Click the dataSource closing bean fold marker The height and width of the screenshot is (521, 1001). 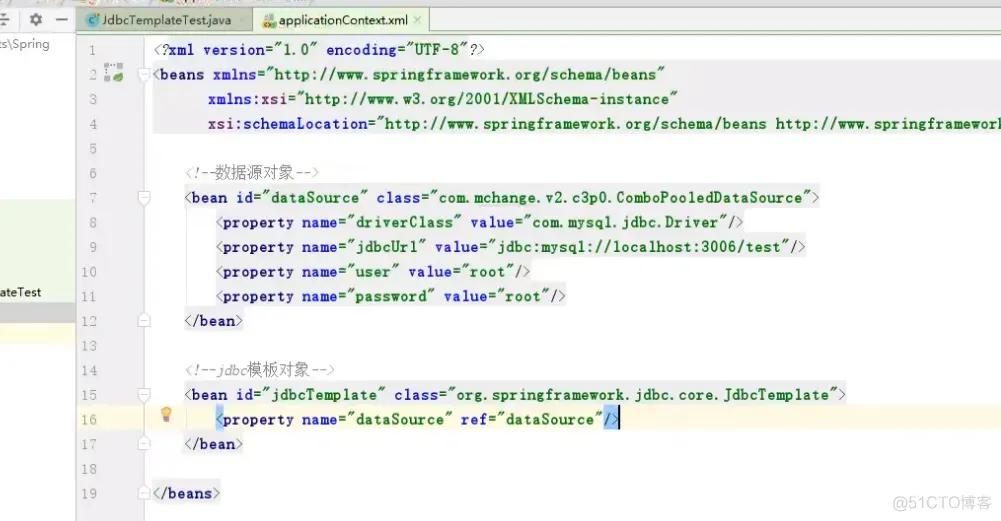pyautogui.click(x=144, y=321)
